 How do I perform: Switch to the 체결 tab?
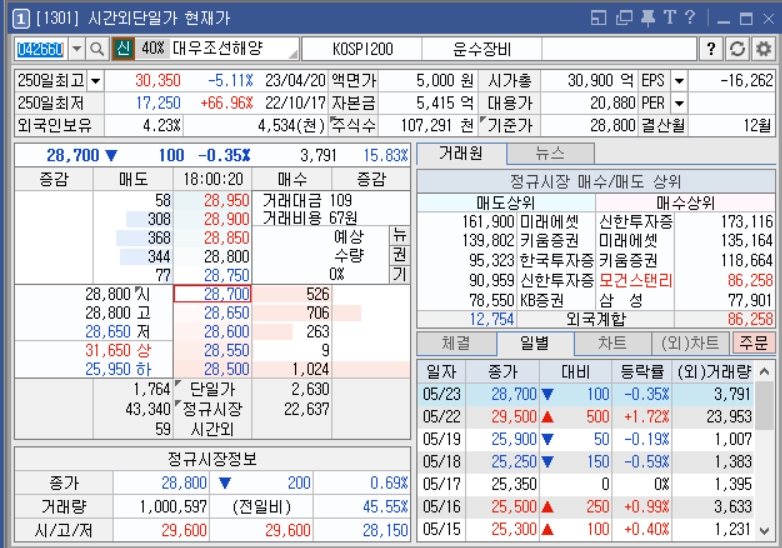click(x=456, y=343)
